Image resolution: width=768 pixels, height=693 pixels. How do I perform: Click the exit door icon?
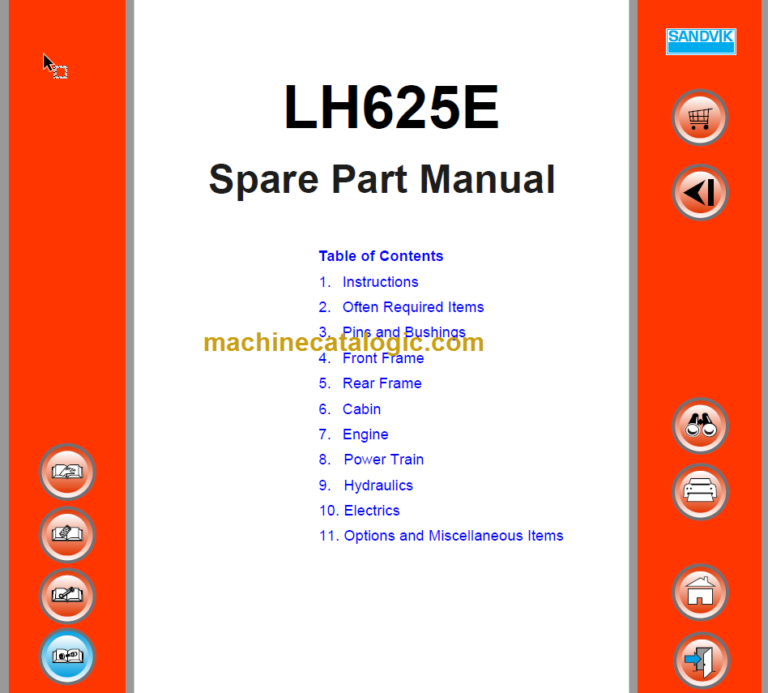tap(701, 660)
